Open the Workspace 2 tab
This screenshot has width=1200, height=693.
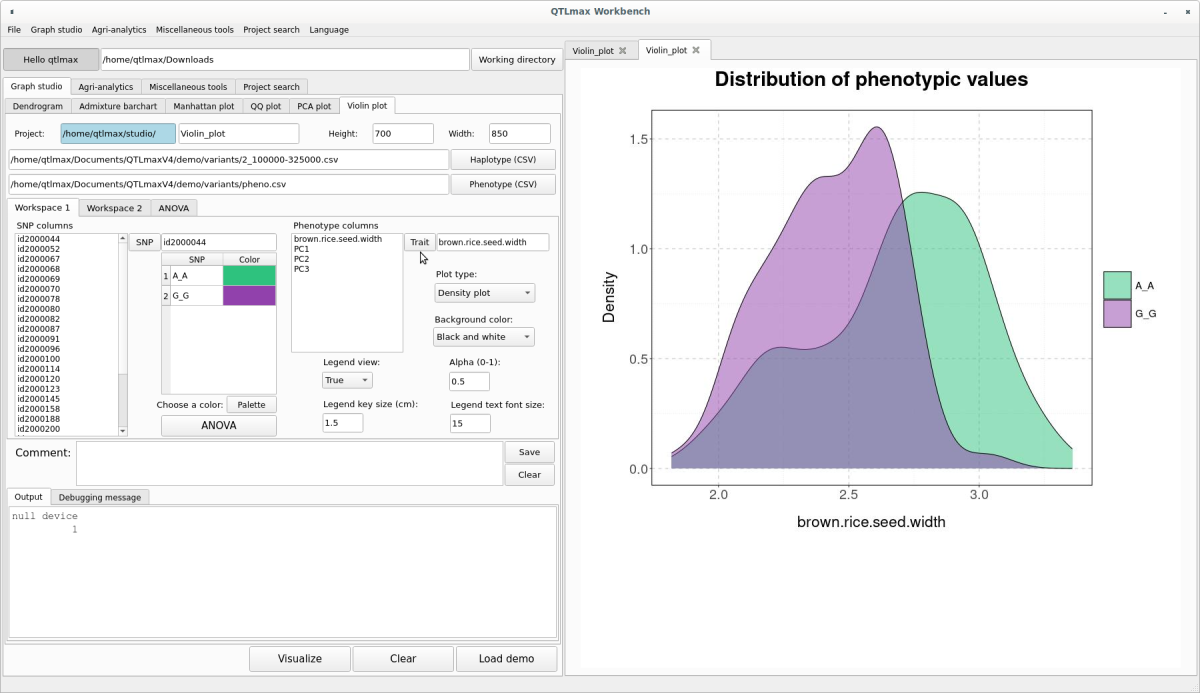(x=114, y=208)
